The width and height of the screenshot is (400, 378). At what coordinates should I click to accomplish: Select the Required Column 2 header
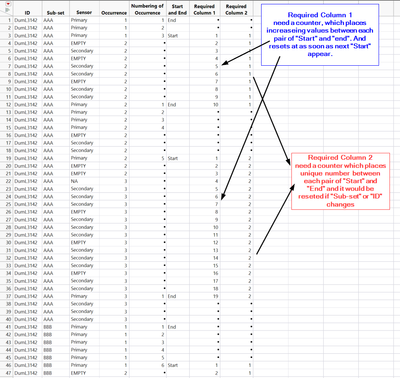point(236,9)
